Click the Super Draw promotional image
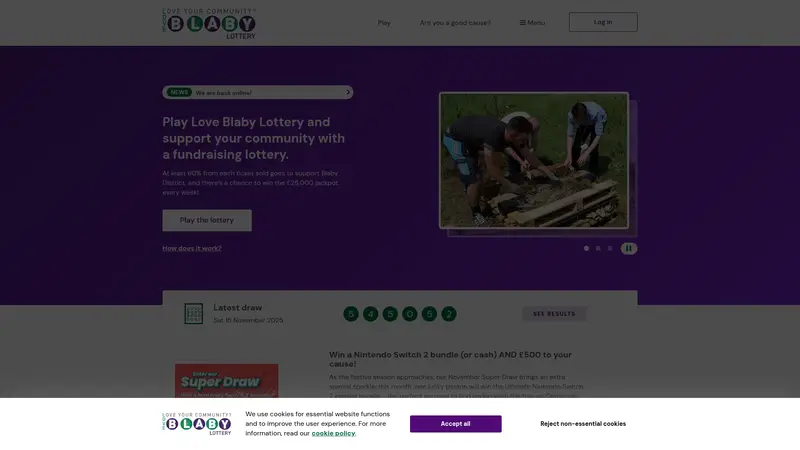The height and width of the screenshot is (450, 800). click(227, 381)
